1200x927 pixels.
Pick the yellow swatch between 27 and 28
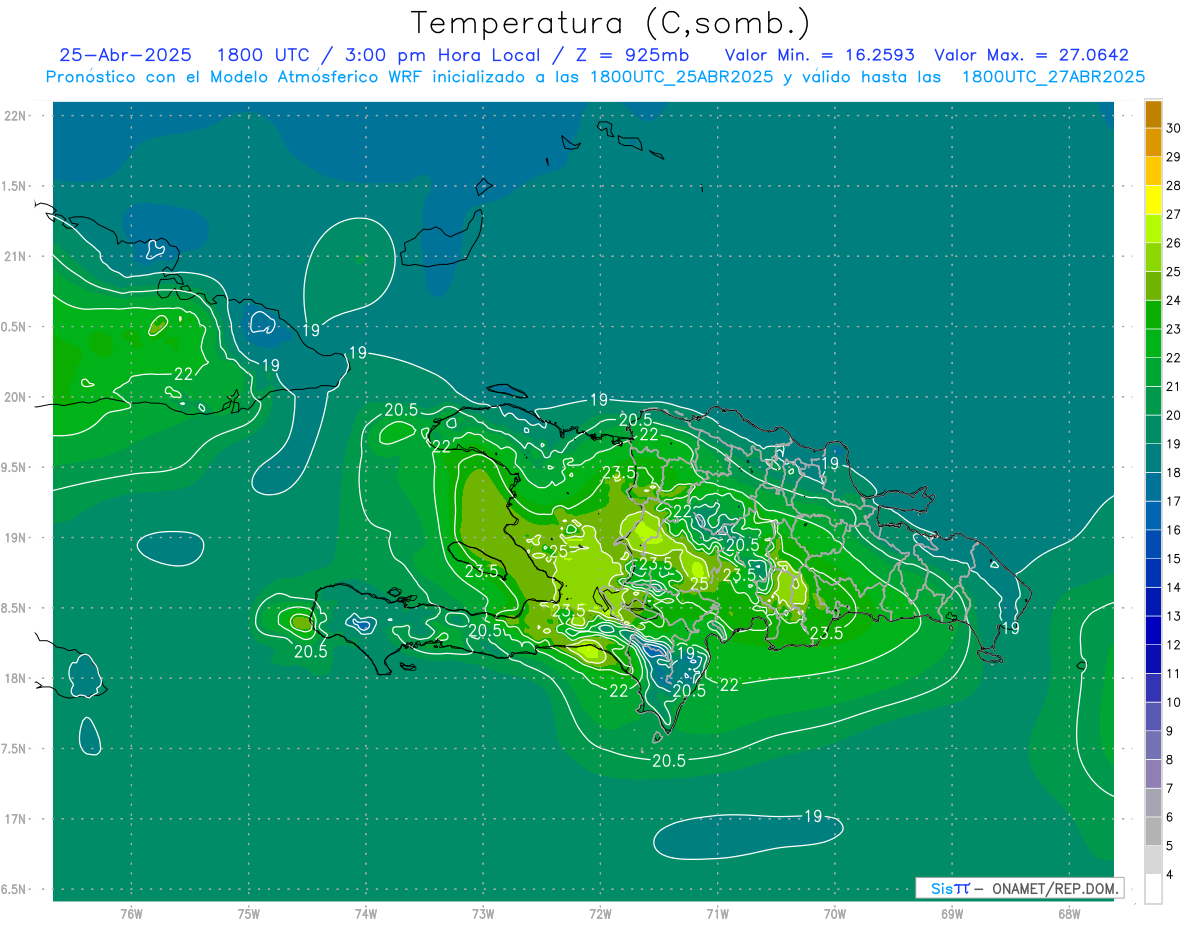click(1153, 200)
